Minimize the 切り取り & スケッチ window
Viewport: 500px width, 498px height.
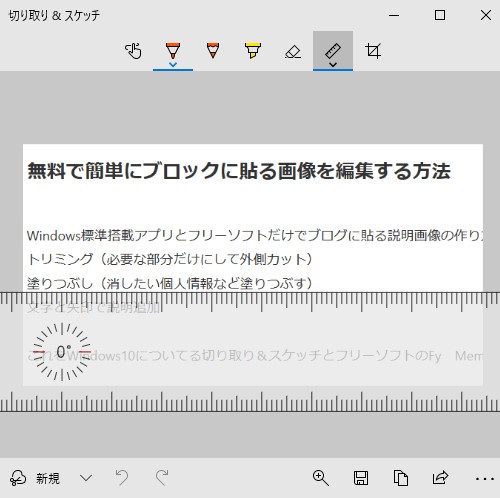point(394,15)
